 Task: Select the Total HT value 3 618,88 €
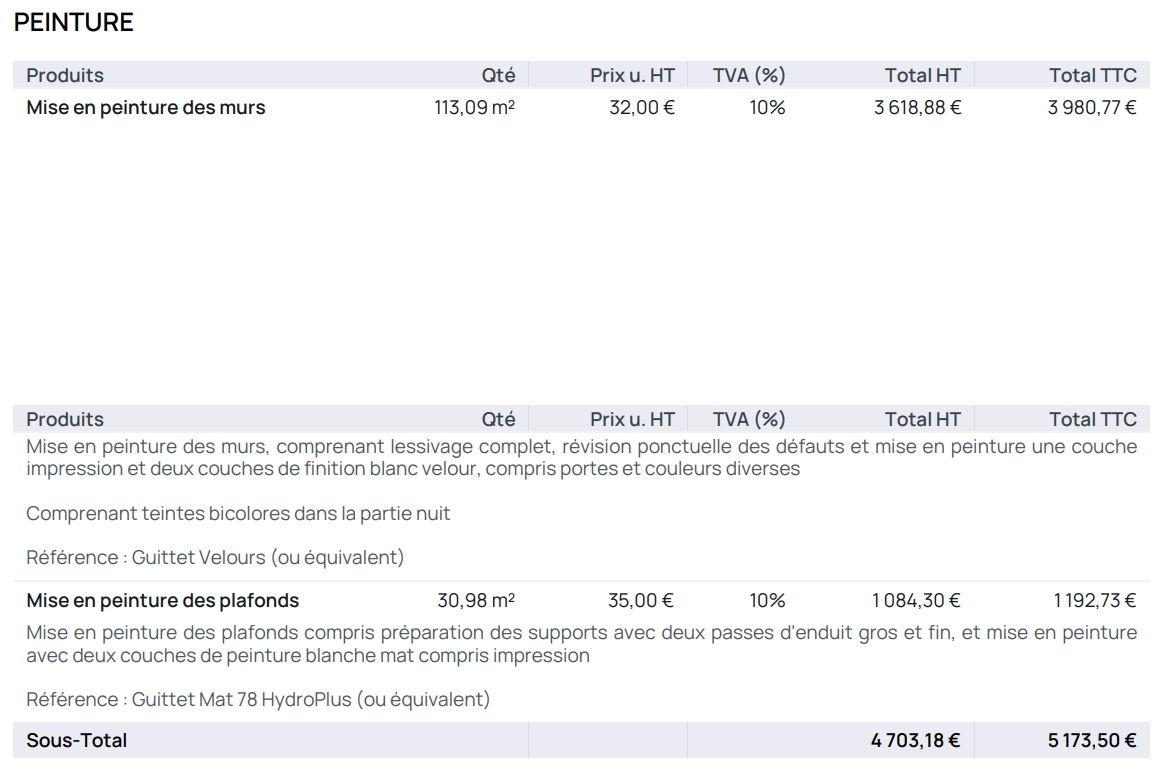[x=917, y=107]
